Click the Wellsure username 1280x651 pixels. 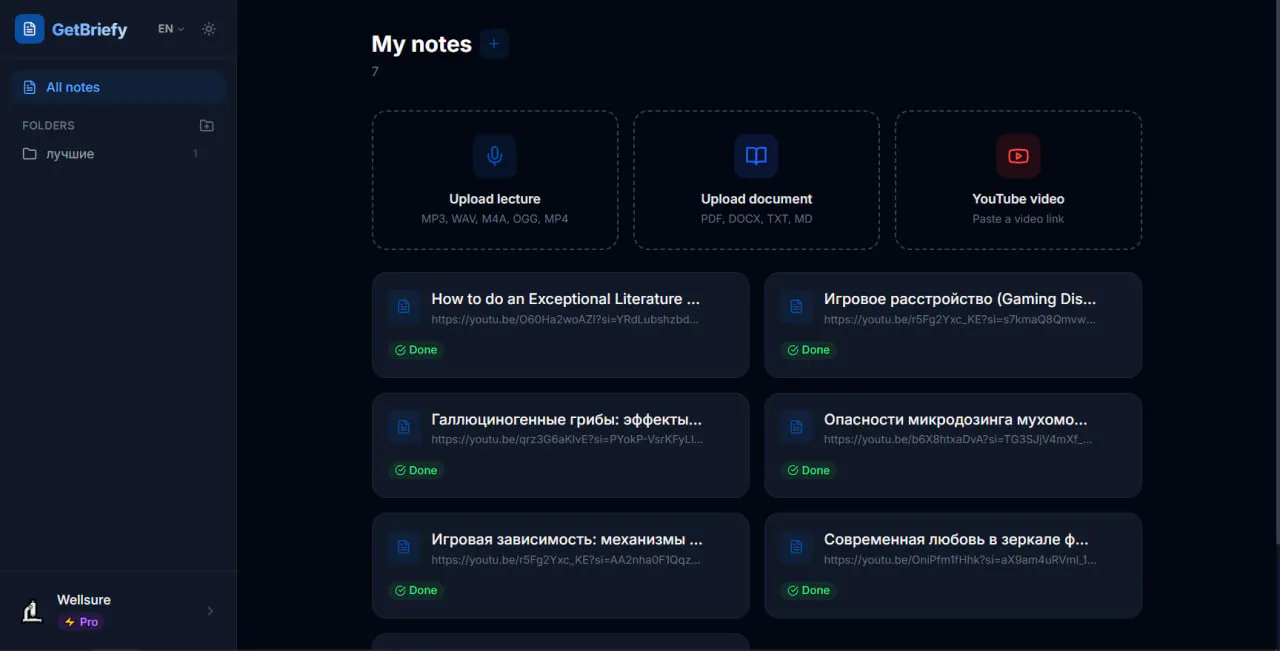pos(84,600)
